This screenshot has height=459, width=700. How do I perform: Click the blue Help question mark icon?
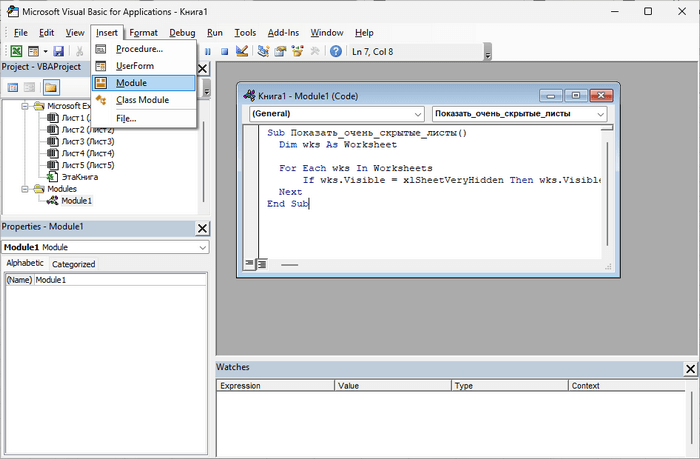(x=335, y=51)
